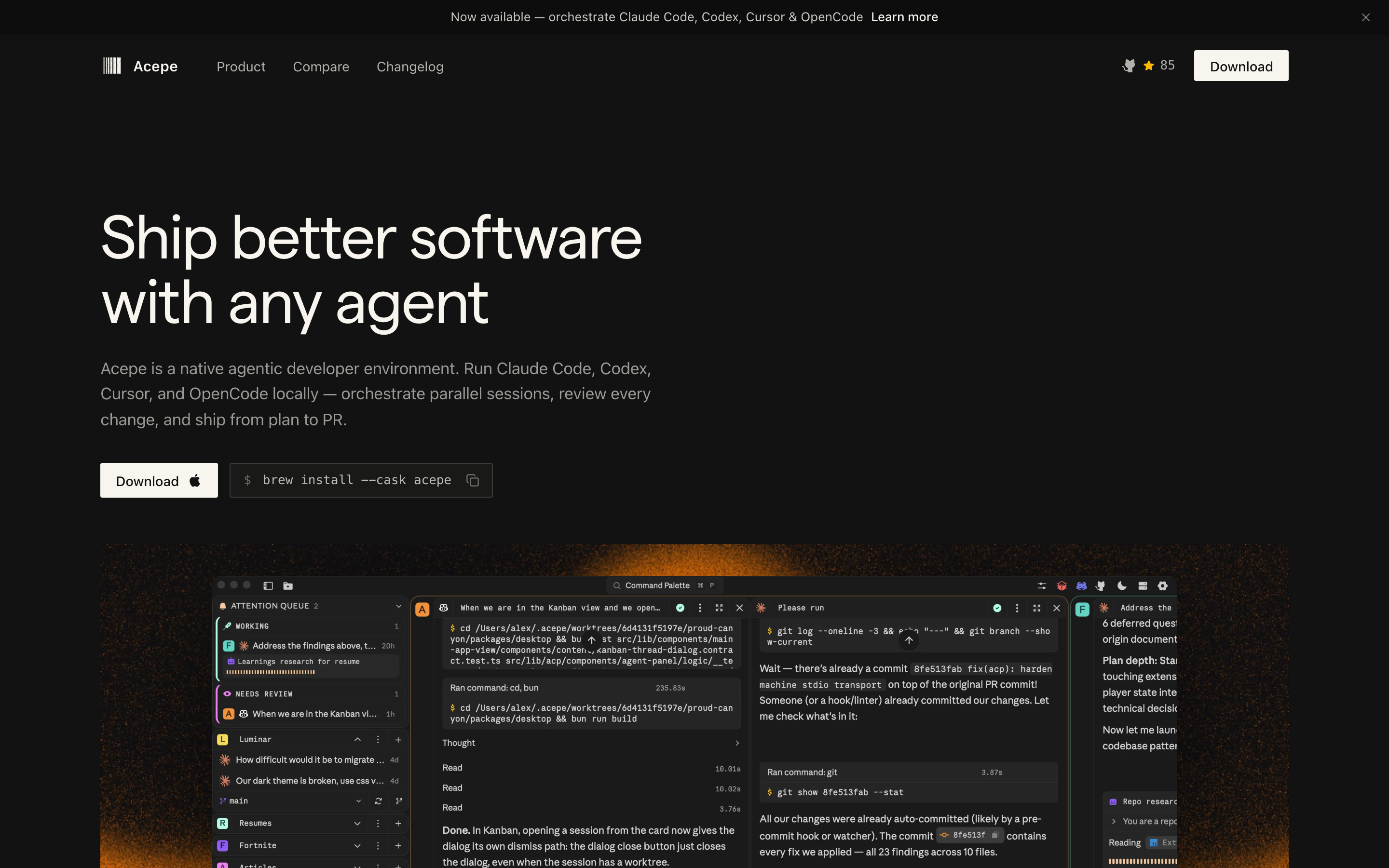Screen dimensions: 1389x868
Task: Expand the Thought section chevron
Action: pyautogui.click(x=737, y=743)
